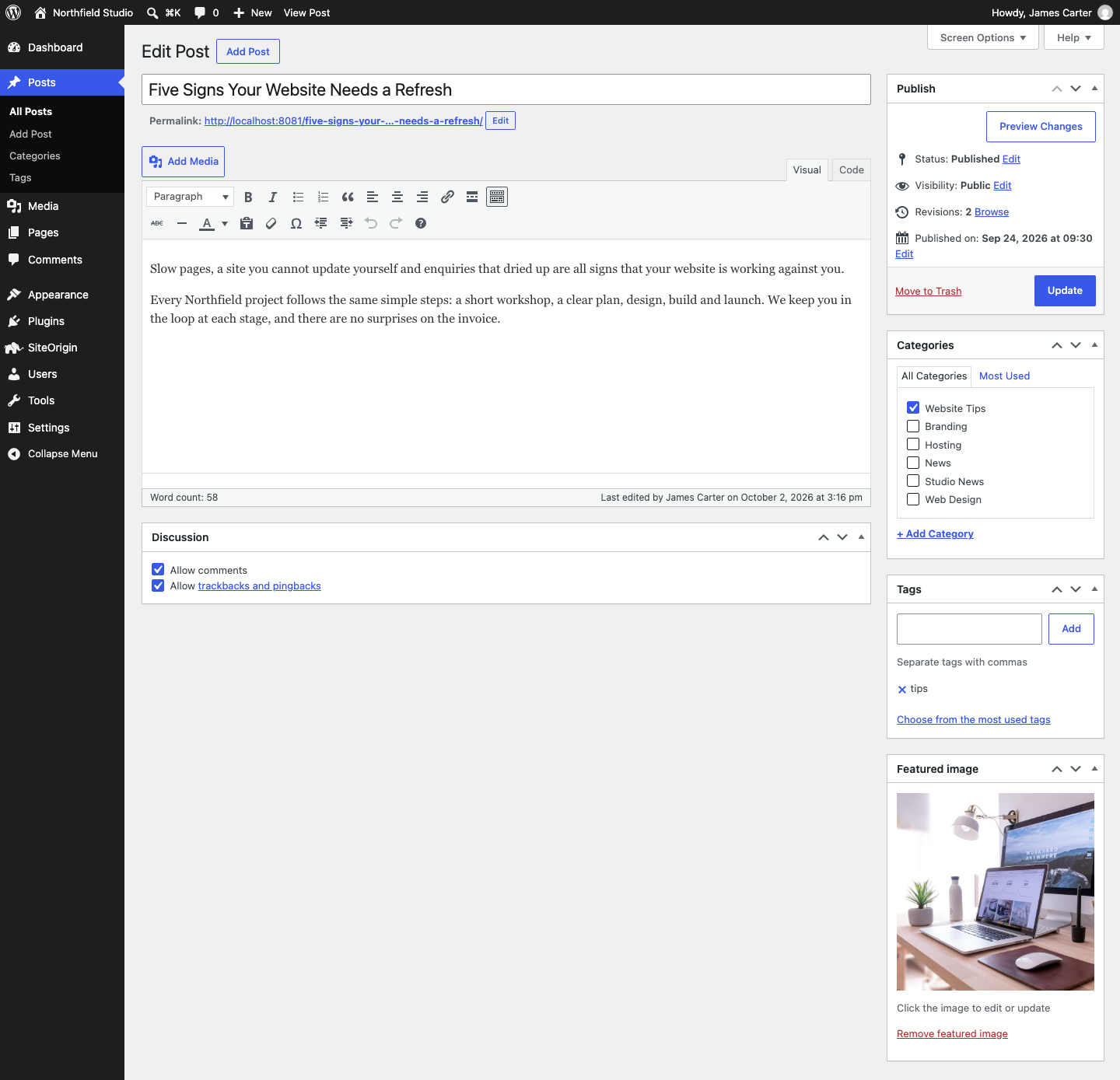This screenshot has width=1120, height=1080.
Task: Align text to the left
Action: pyautogui.click(x=373, y=197)
